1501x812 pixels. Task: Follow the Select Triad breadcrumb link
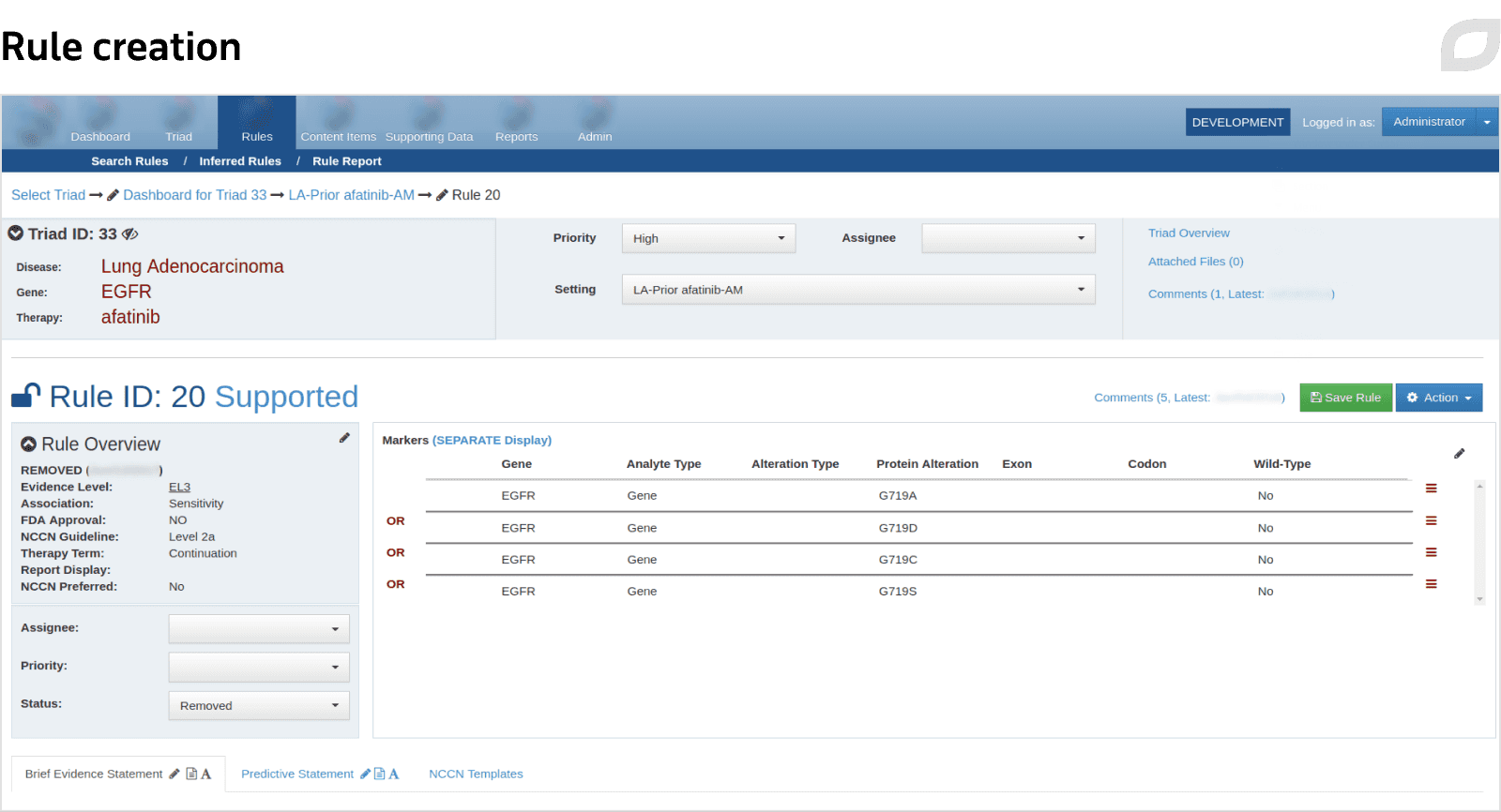(48, 195)
